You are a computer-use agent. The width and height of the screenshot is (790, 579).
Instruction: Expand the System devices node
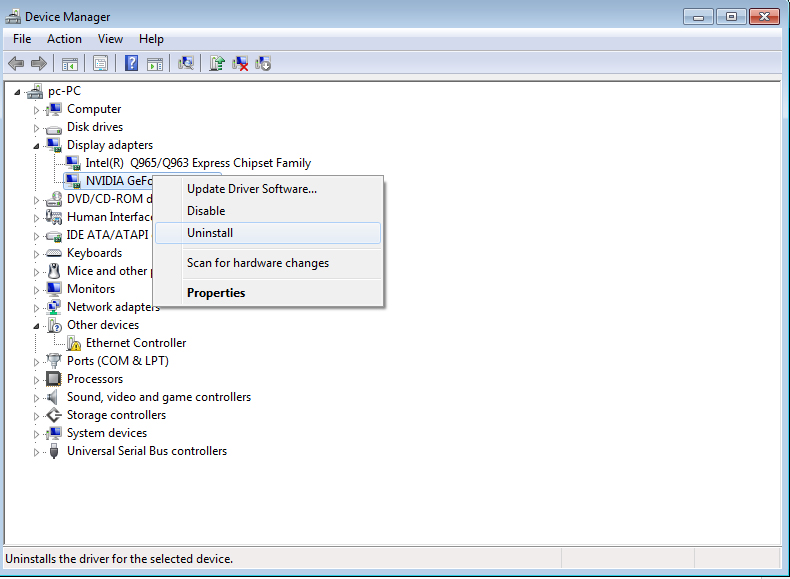36,434
